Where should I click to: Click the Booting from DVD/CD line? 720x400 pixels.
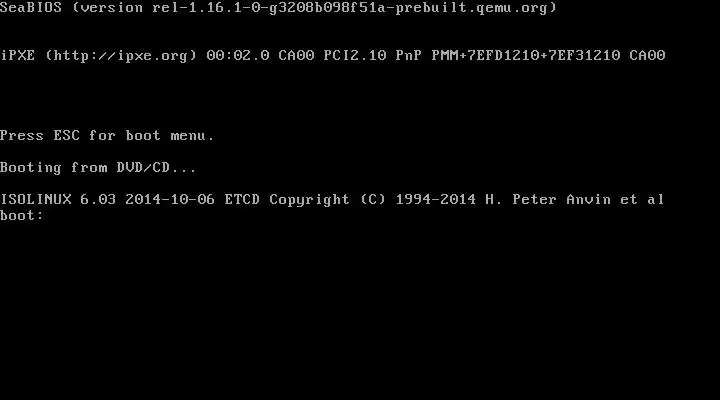point(98,168)
